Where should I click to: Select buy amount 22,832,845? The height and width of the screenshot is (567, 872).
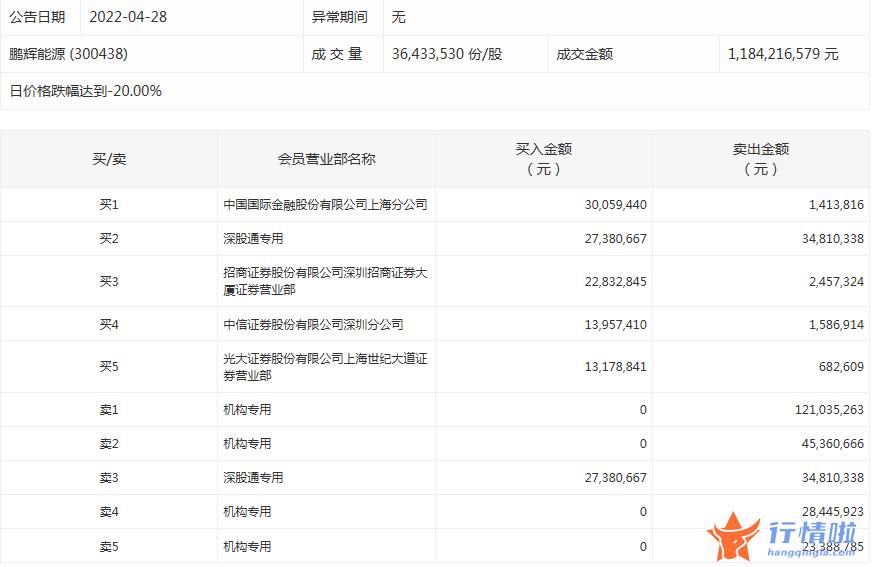[x=616, y=281]
